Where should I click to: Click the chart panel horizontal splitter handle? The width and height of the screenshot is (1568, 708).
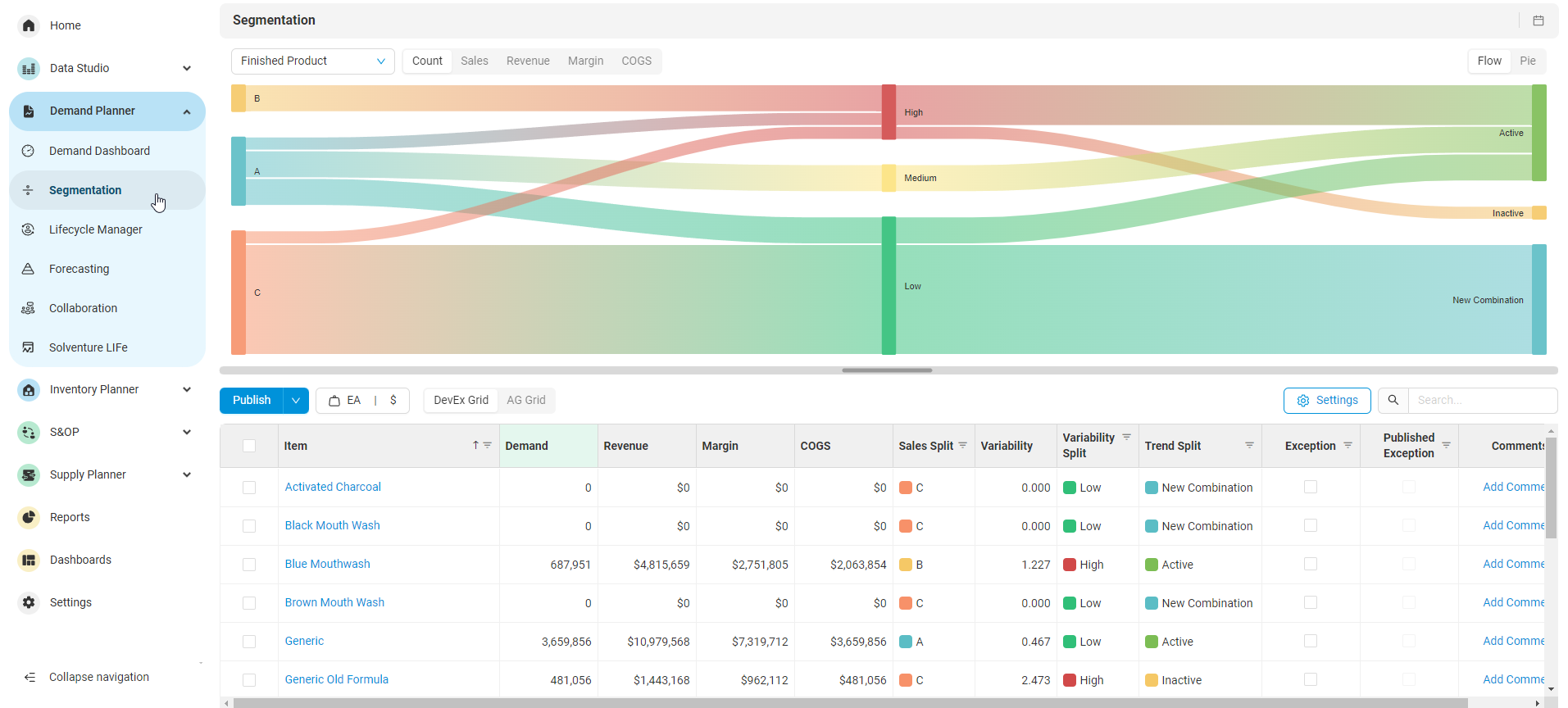coord(887,370)
